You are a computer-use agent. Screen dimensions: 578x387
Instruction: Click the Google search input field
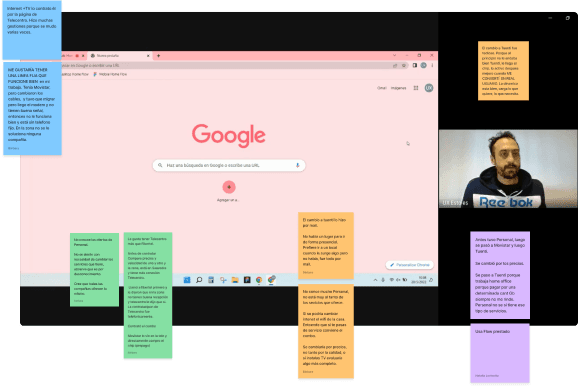[x=229, y=165]
